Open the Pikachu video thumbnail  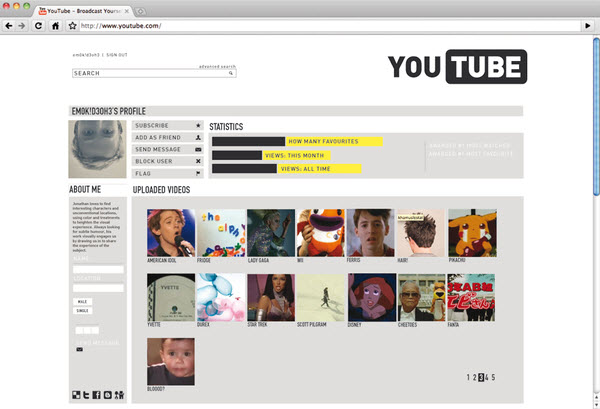473,233
